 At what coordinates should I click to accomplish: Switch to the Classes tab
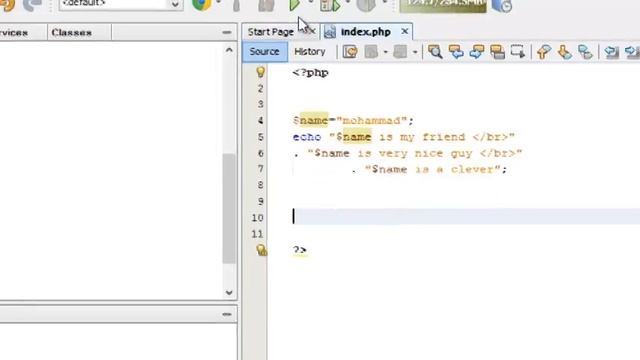point(72,33)
